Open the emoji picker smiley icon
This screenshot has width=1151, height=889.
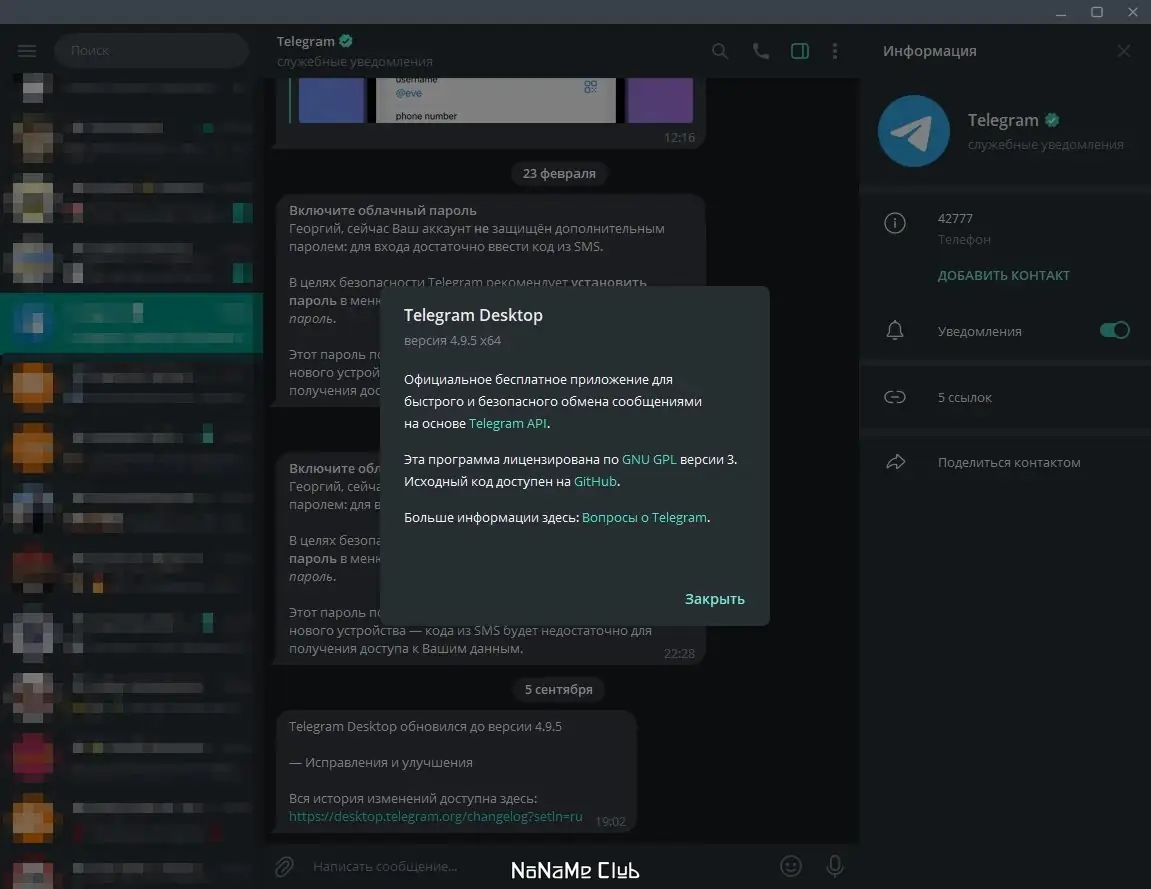click(x=791, y=866)
